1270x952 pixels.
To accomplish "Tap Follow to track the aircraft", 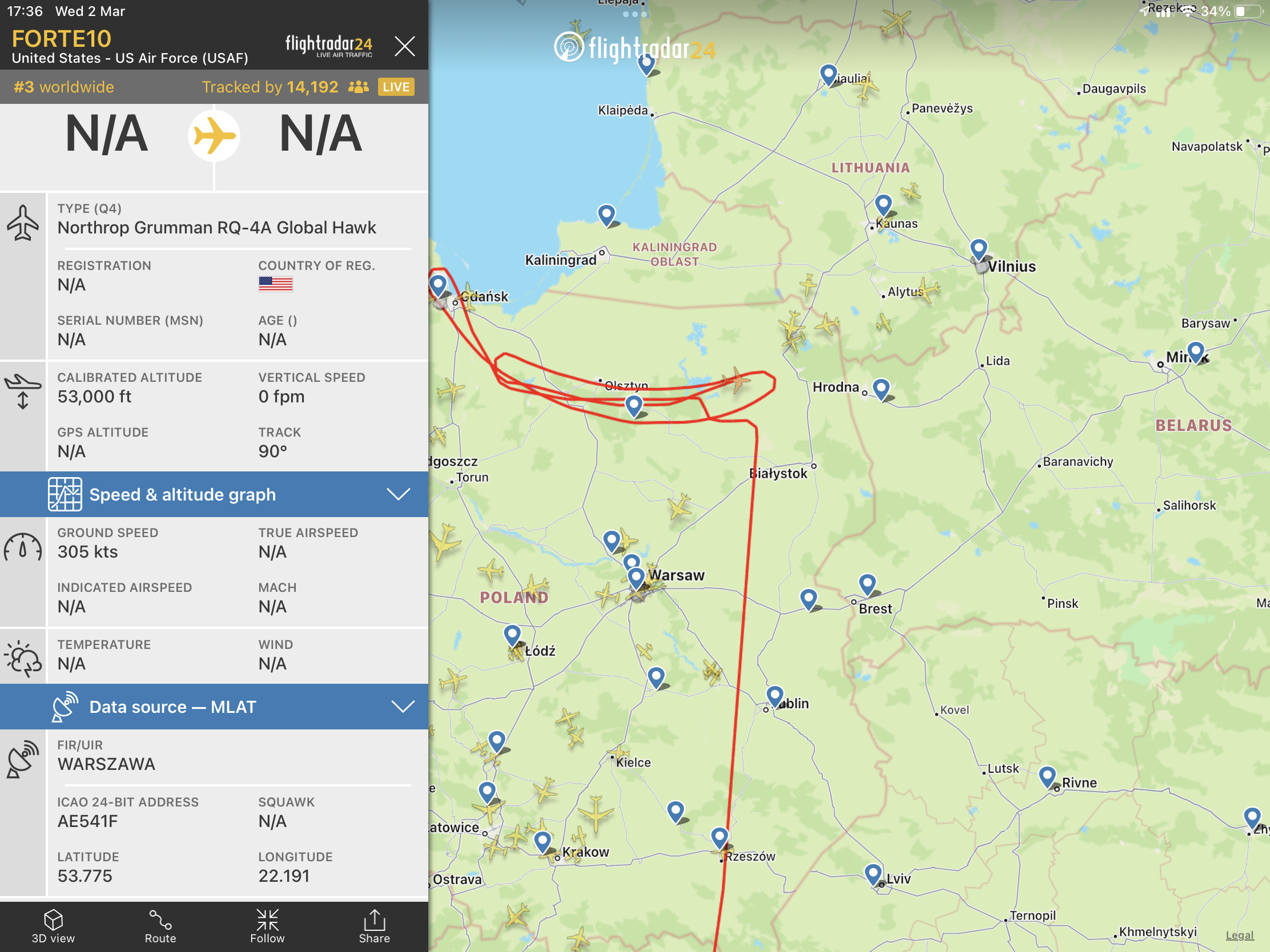I will click(x=267, y=926).
